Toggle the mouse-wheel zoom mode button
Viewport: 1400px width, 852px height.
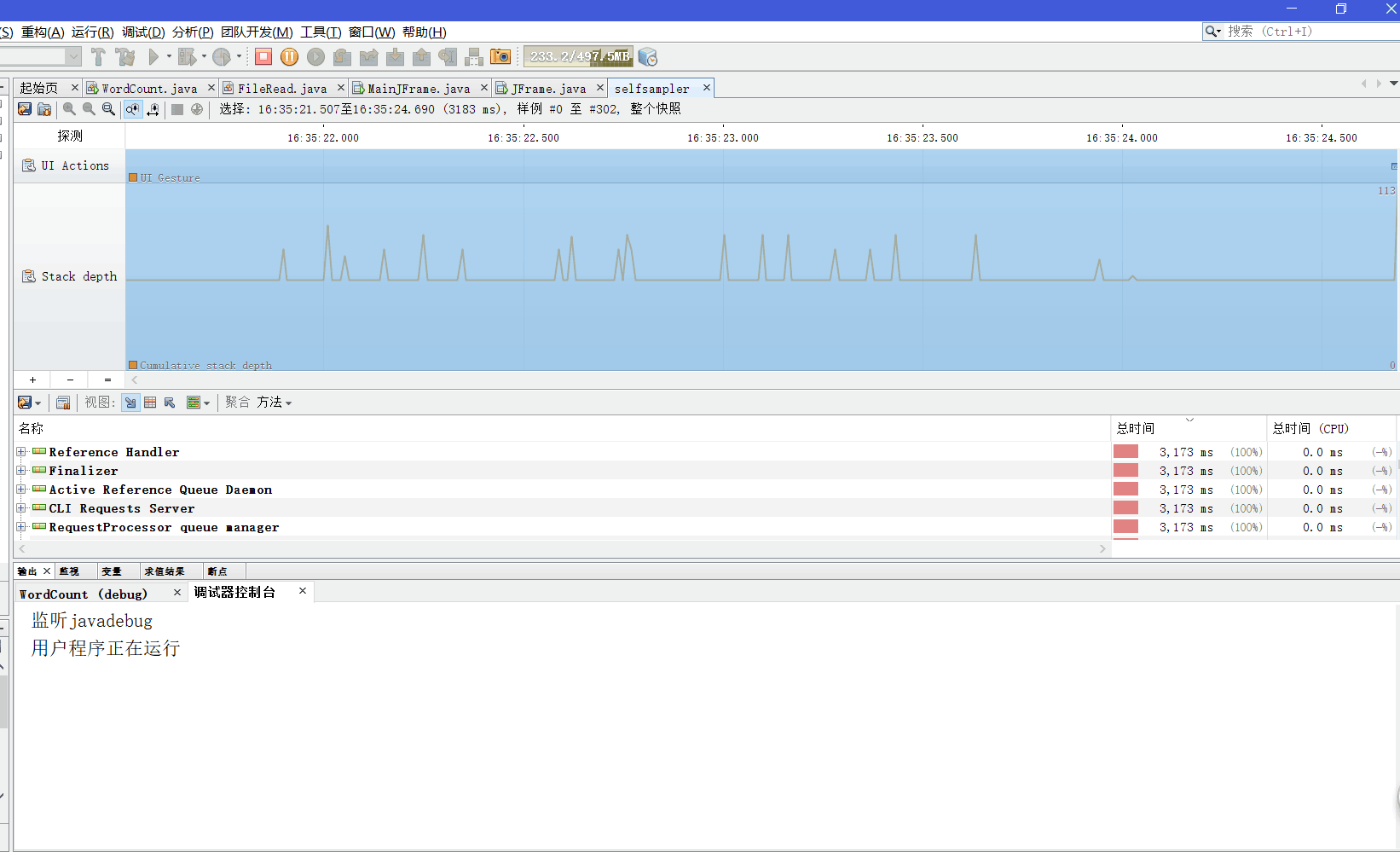[x=133, y=109]
